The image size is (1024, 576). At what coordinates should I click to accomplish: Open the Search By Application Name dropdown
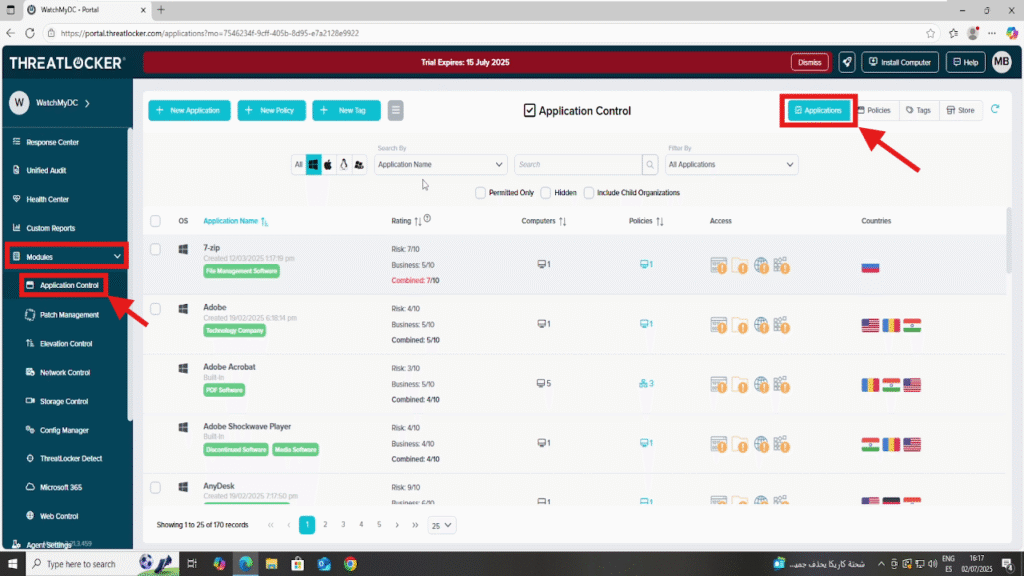pos(441,165)
